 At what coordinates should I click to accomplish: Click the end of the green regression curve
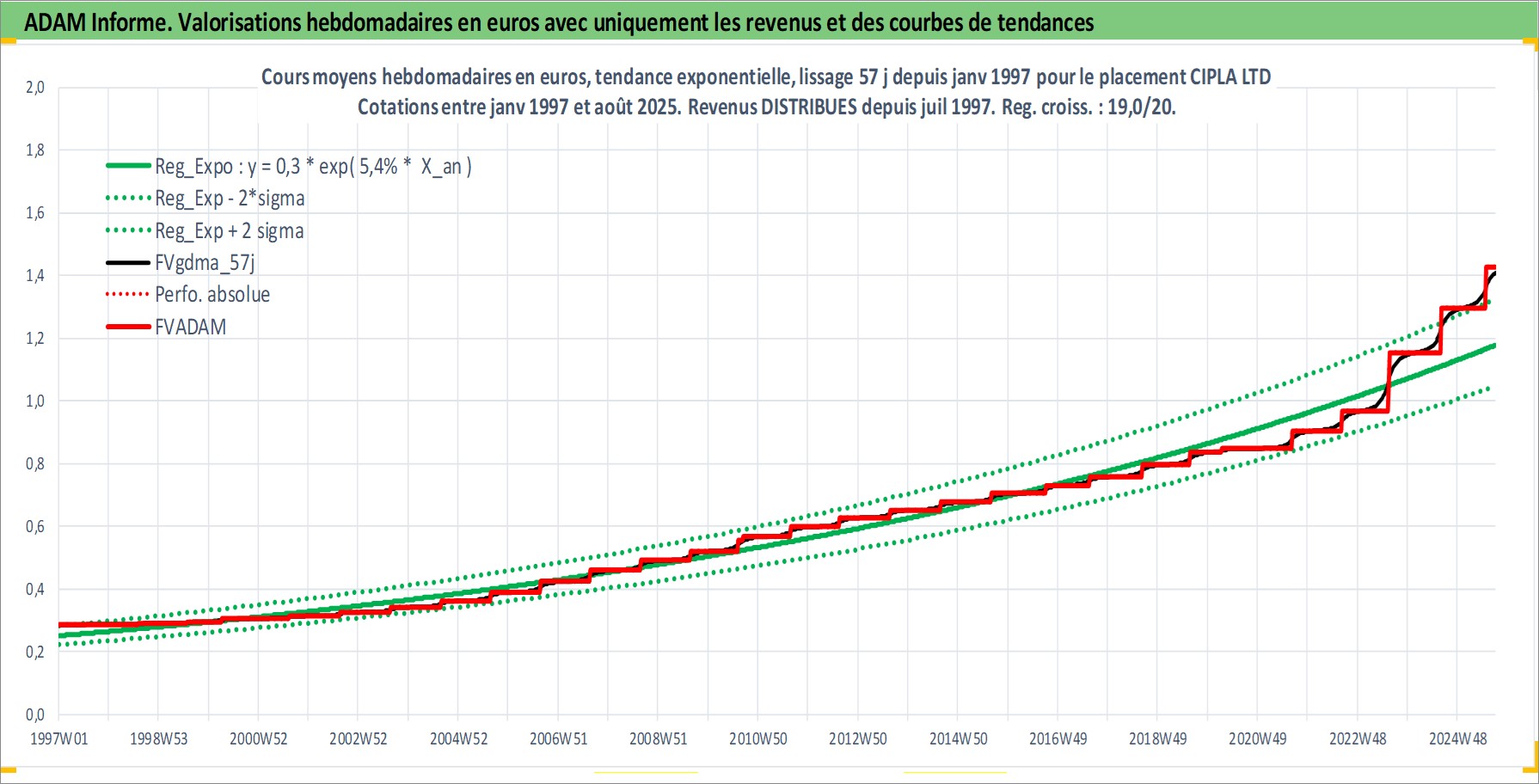point(1493,346)
